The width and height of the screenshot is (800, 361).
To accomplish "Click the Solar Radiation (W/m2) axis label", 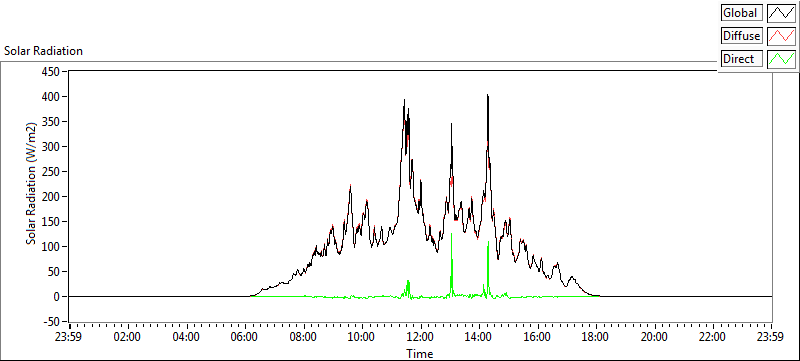I will 32,184.
